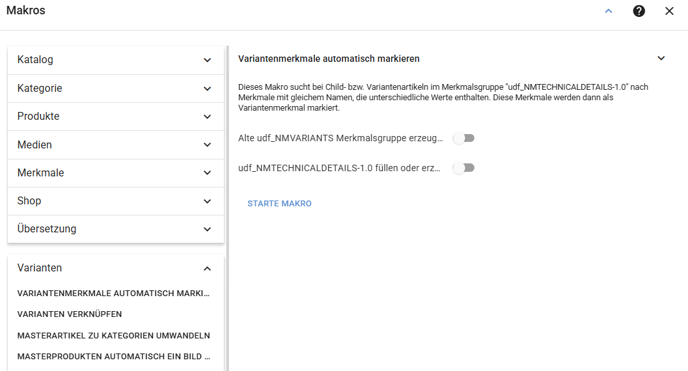Image resolution: width=688 pixels, height=371 pixels.
Task: Click the Varianten section header label
Action: (39, 268)
